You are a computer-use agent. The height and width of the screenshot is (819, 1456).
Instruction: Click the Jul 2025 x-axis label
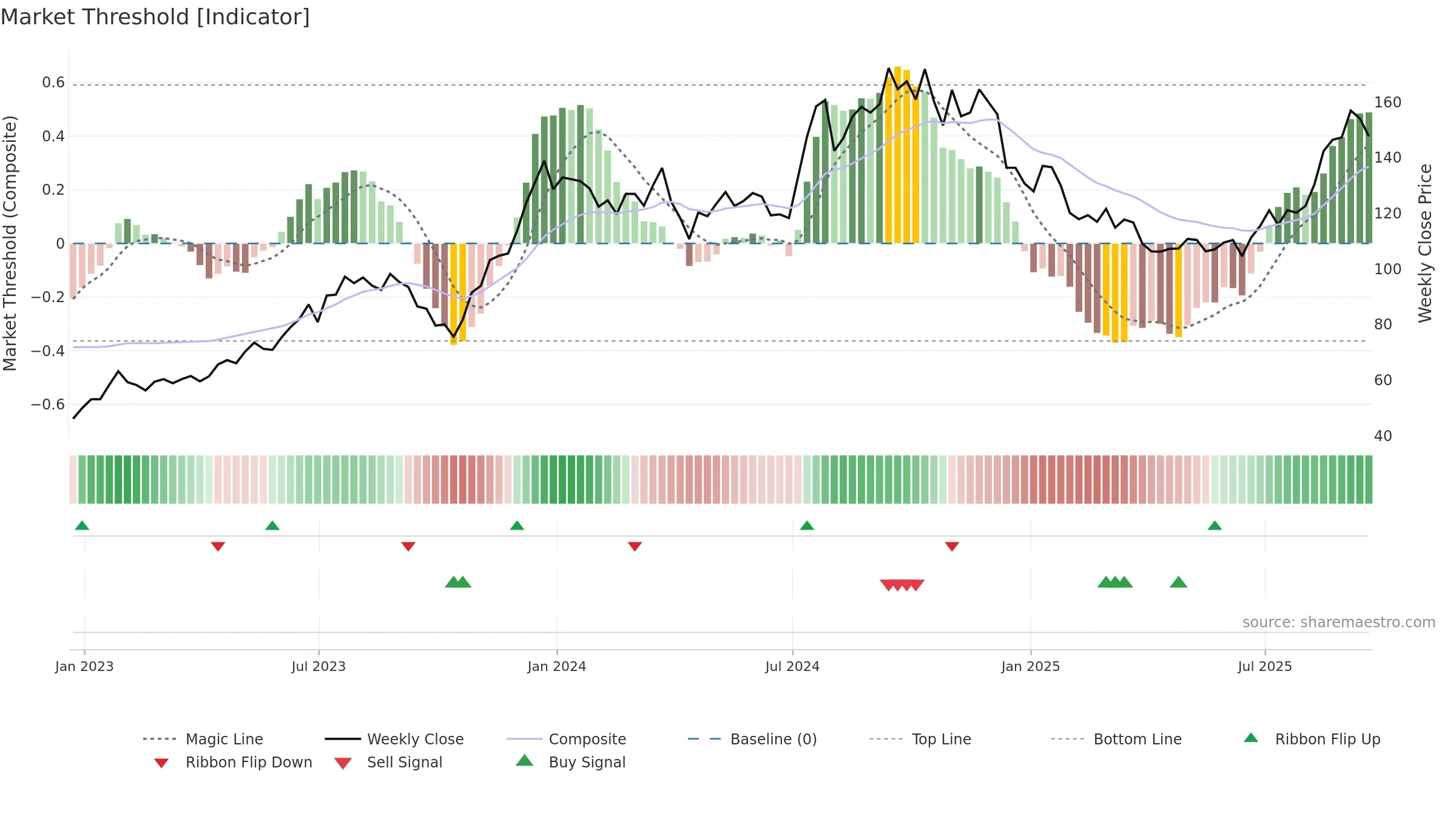(x=1265, y=666)
